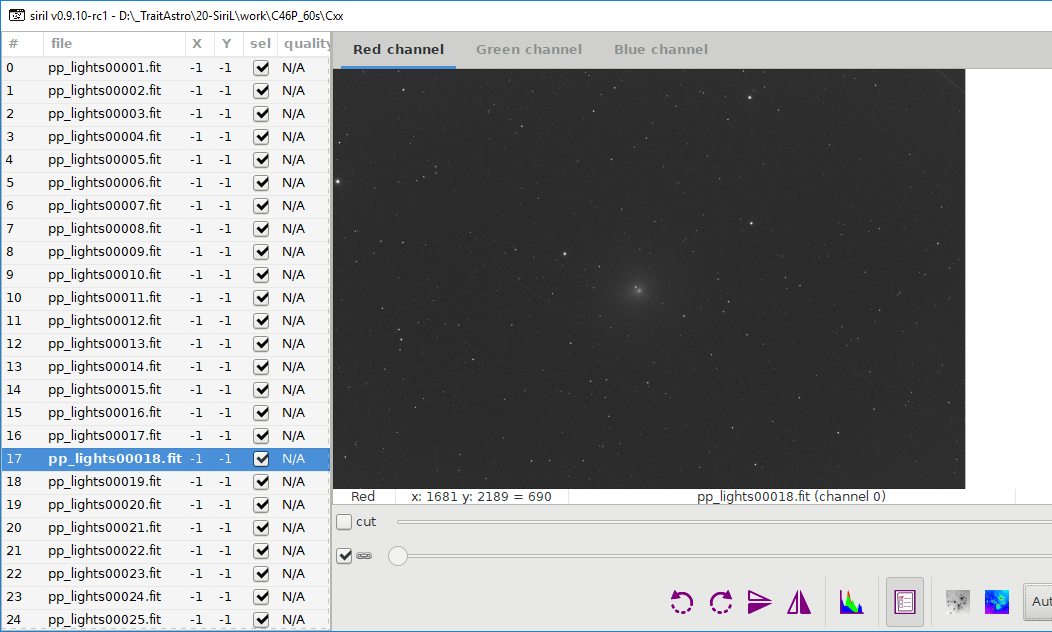
Task: Select the pp_lights00021.fit row
Action: (166, 527)
